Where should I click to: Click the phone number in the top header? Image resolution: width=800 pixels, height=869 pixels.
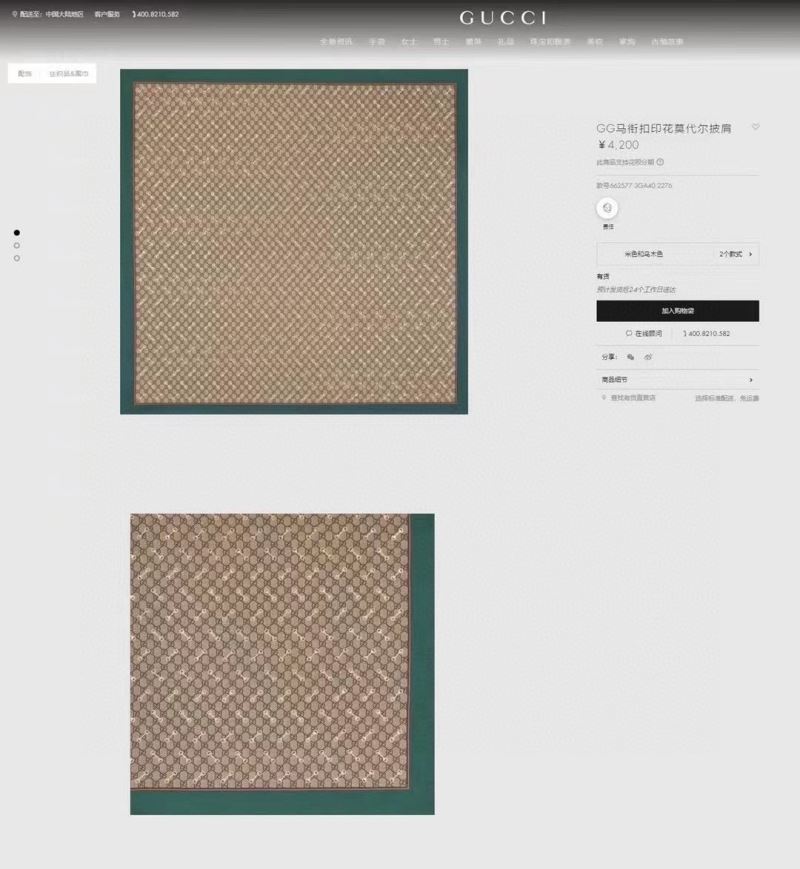pos(155,14)
